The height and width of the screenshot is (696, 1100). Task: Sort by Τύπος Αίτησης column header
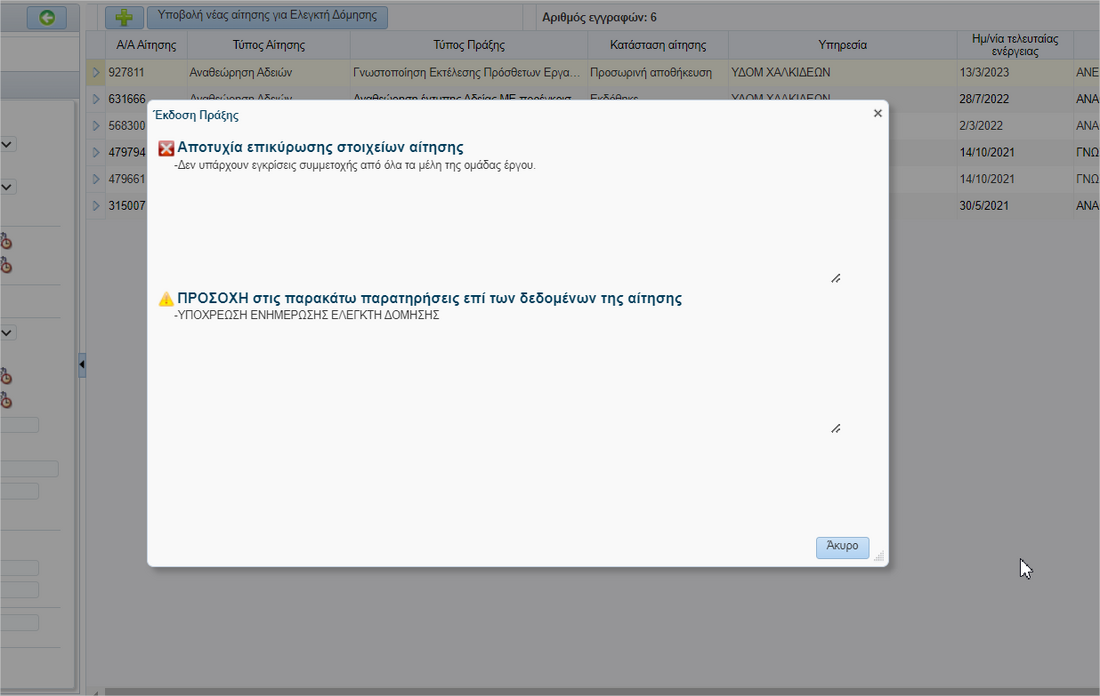tap(268, 45)
